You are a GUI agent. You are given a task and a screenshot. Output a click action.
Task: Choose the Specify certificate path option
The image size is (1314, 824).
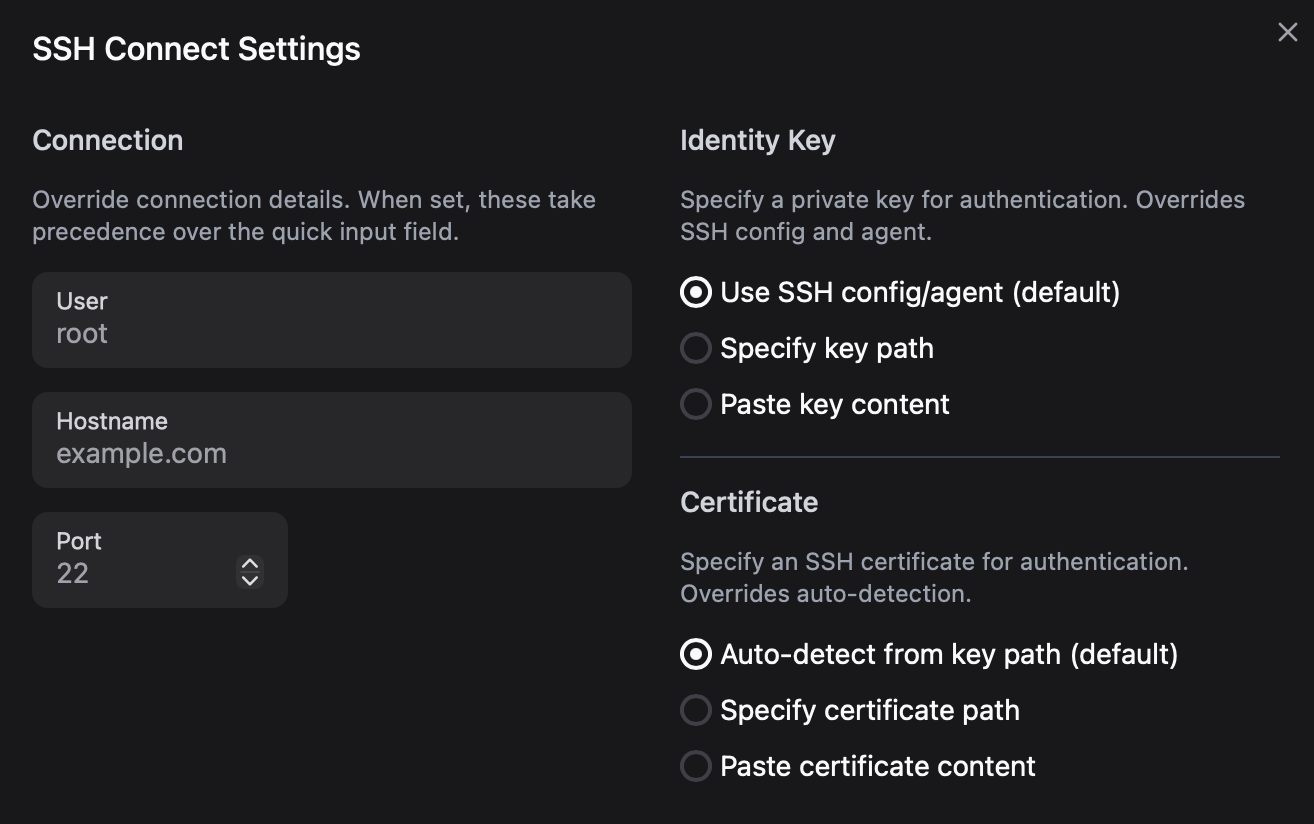pyautogui.click(x=695, y=710)
